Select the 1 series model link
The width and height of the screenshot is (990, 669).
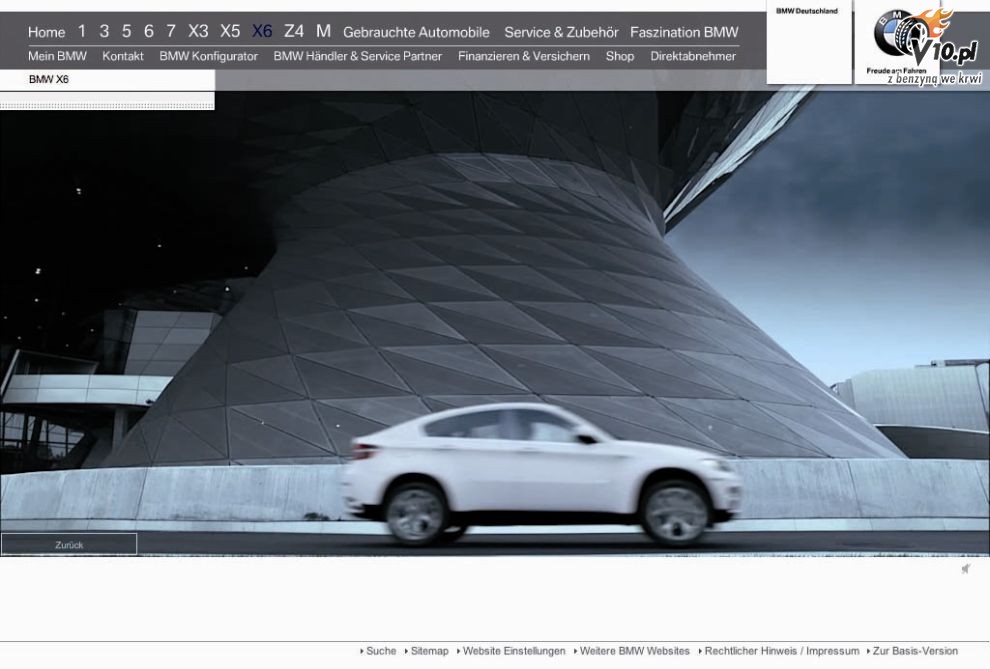[x=81, y=31]
